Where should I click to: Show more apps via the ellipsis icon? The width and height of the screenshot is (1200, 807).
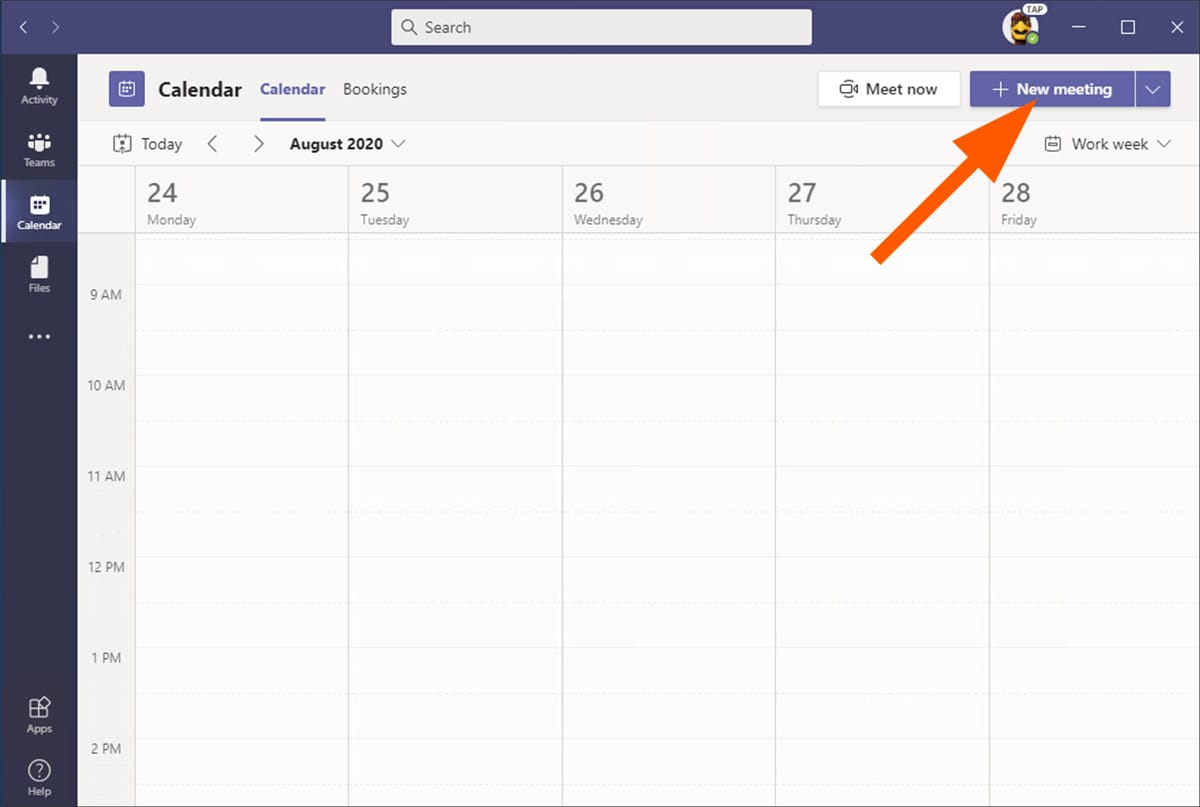click(x=39, y=337)
